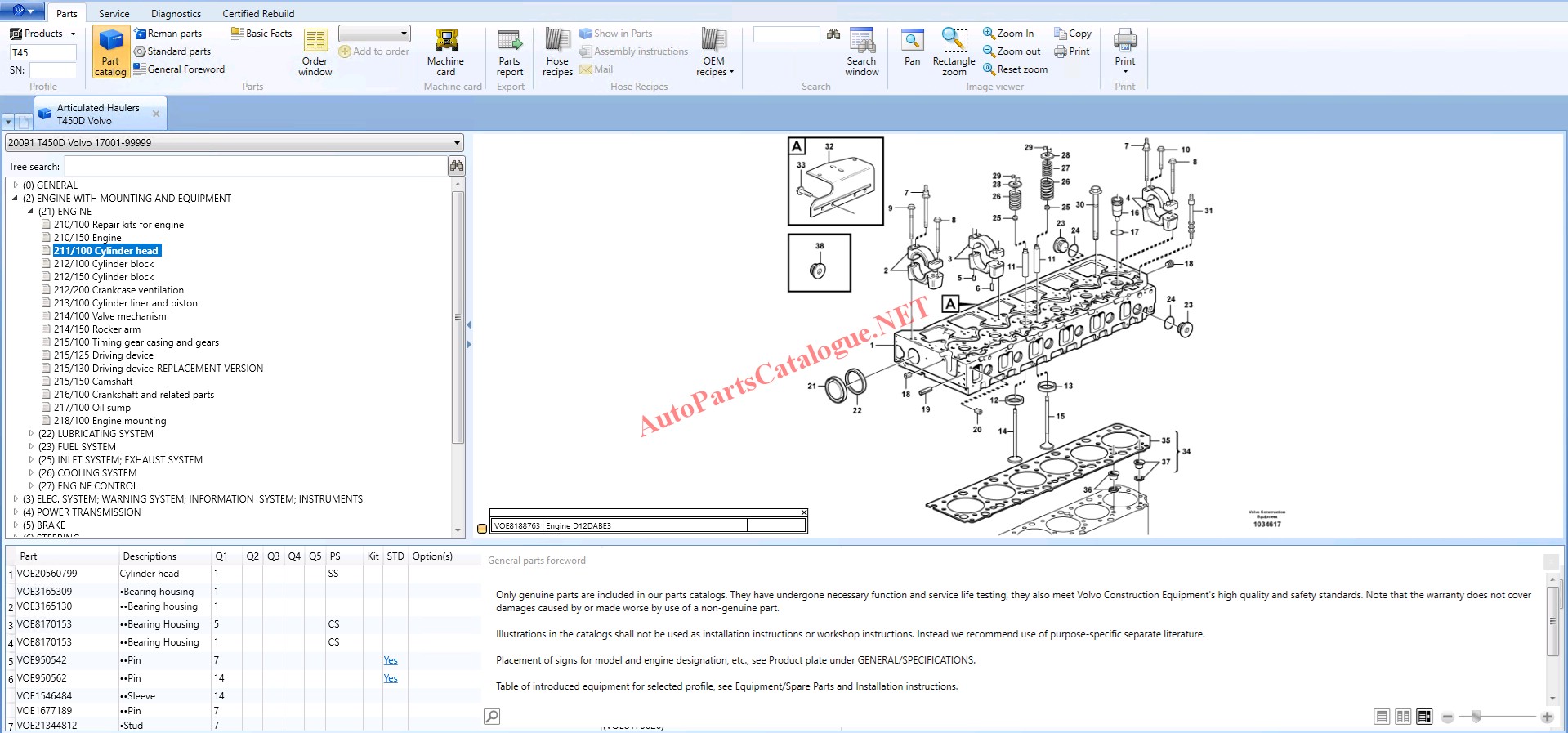Open the Certified Rebuild tab

click(x=258, y=14)
